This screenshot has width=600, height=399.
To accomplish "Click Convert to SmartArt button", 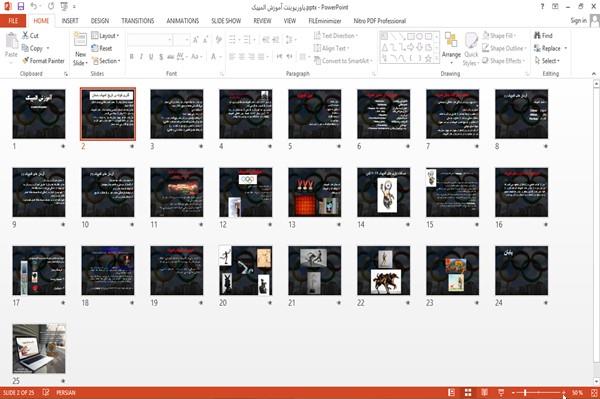I will pos(343,61).
